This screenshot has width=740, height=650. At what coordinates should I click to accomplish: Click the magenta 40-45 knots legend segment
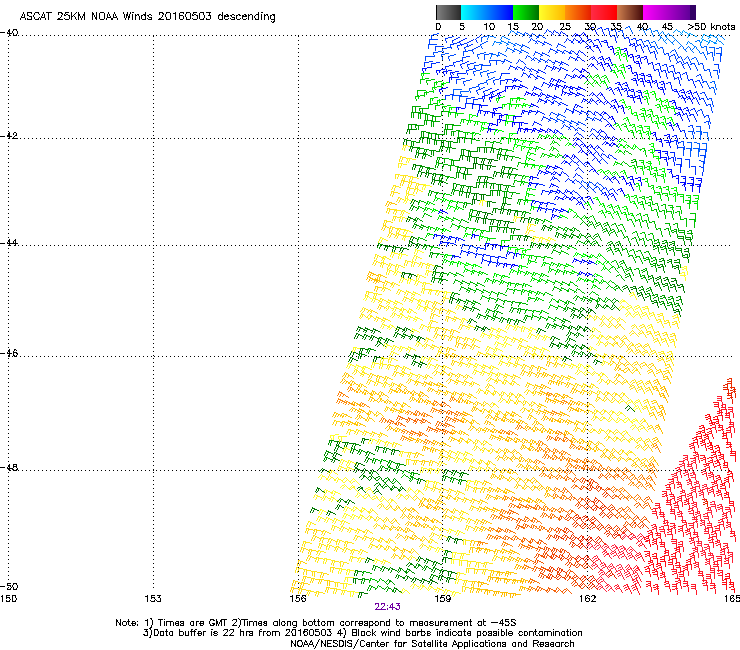click(x=656, y=12)
